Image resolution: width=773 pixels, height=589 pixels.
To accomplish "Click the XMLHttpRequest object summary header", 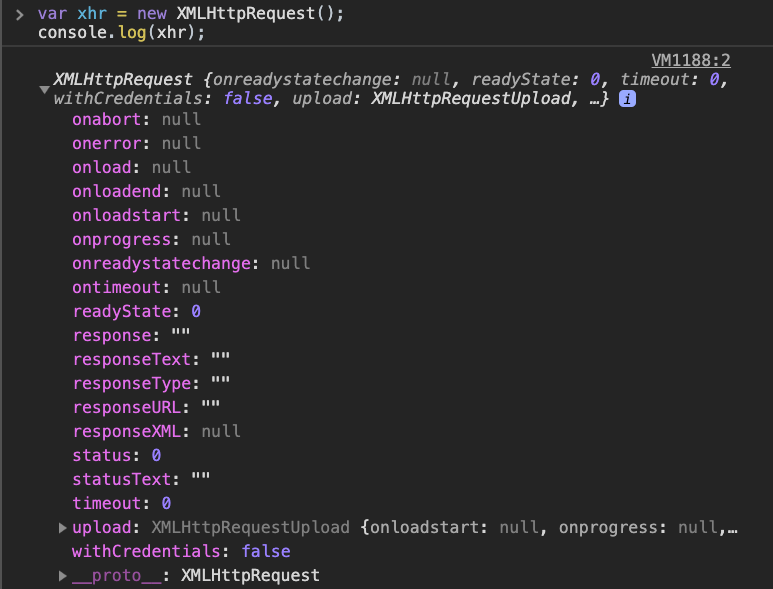I will tap(390, 89).
